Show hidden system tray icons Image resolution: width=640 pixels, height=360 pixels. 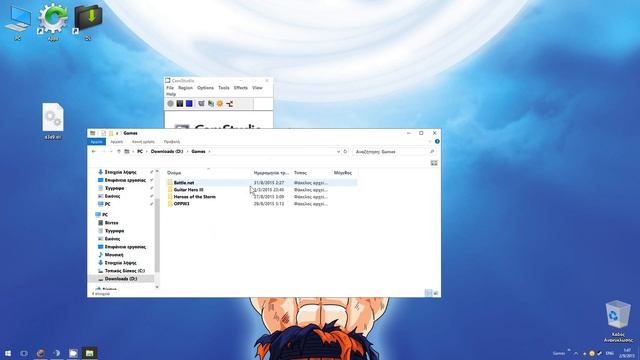pyautogui.click(x=576, y=353)
